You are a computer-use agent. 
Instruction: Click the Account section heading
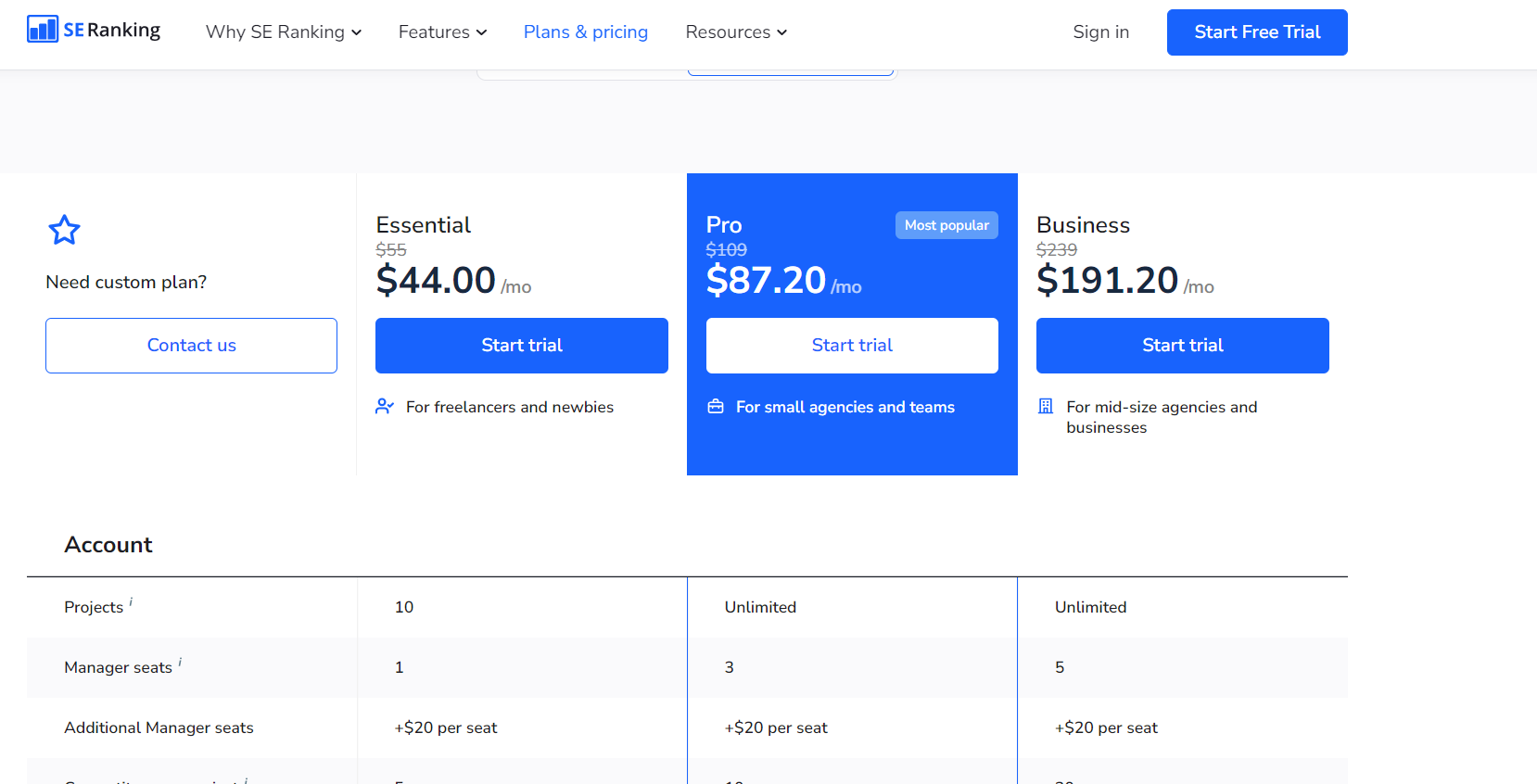coord(108,545)
